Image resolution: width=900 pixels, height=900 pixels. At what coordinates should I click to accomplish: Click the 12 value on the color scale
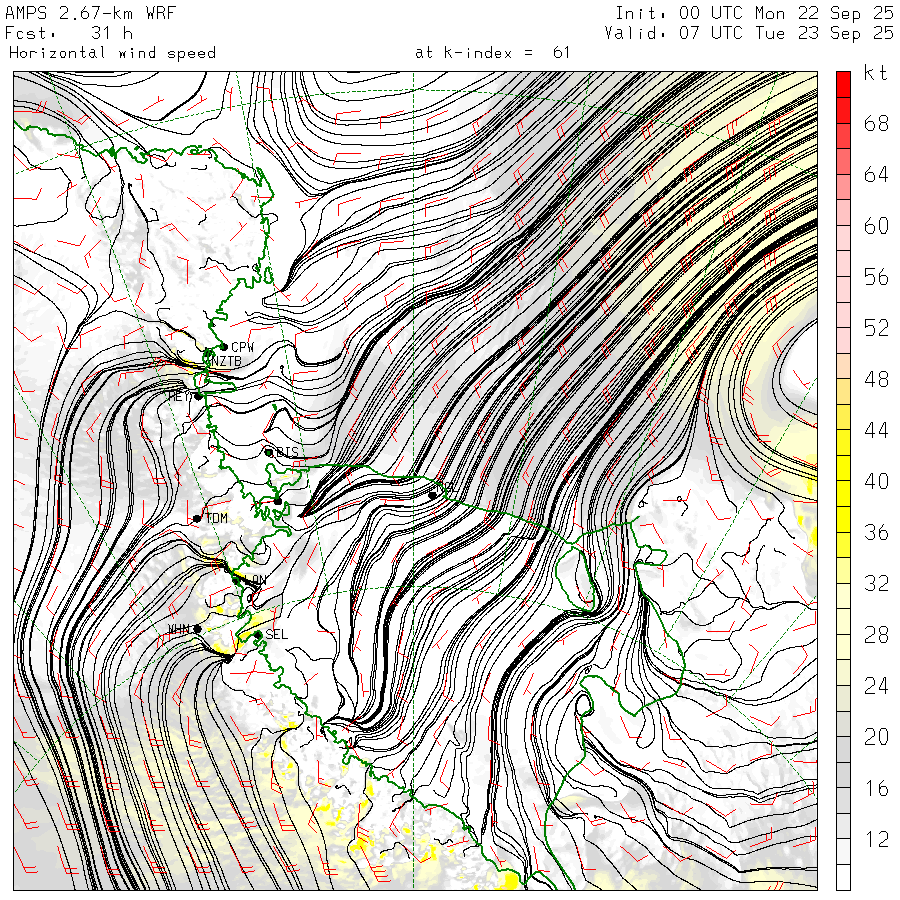click(876, 840)
